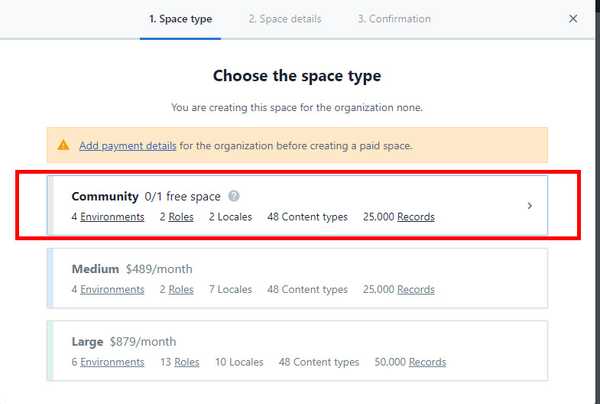Click the help icon beside free space
Image resolution: width=600 pixels, height=404 pixels.
click(233, 196)
